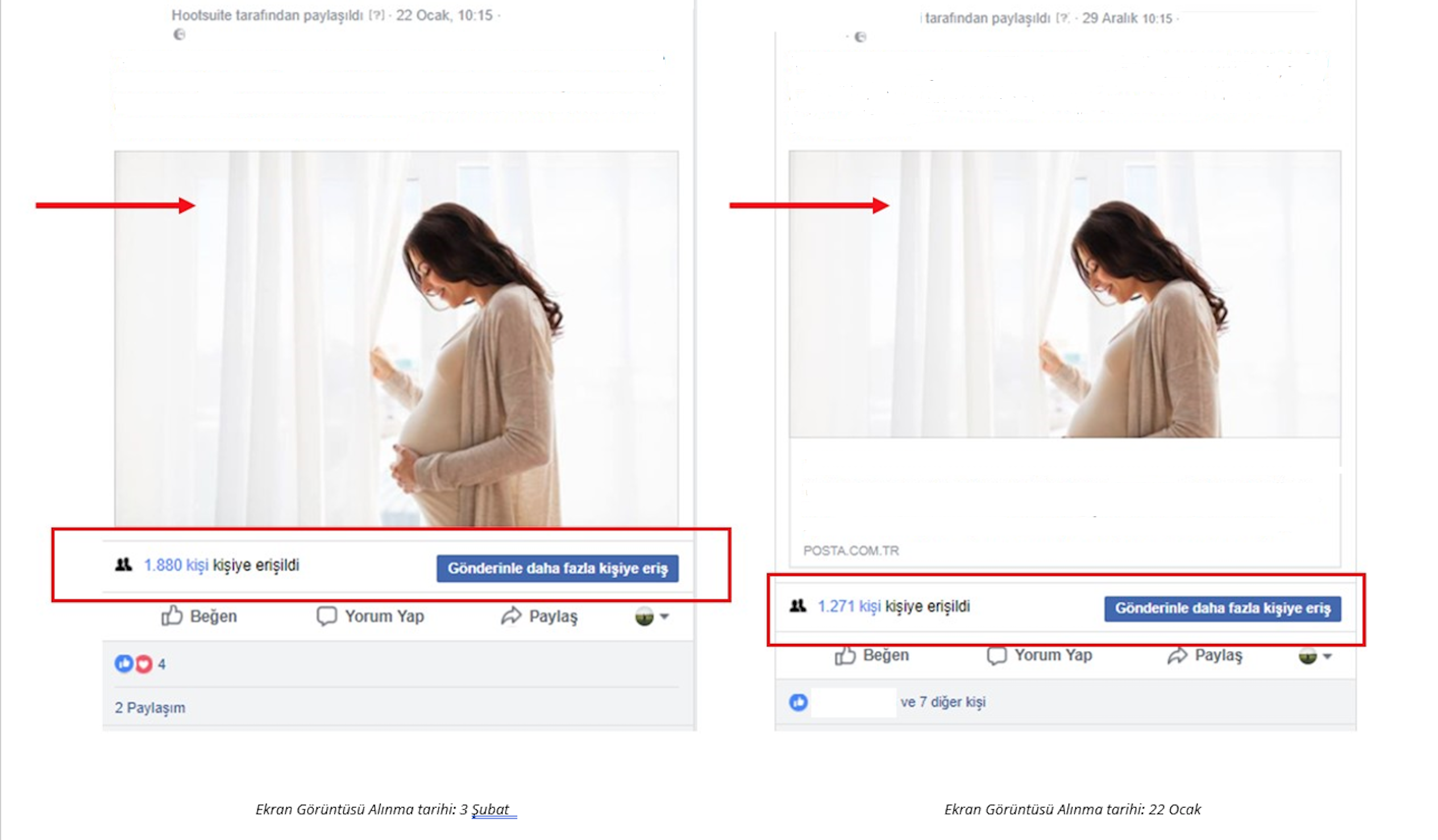Like the right post with Beğen

pos(872,655)
